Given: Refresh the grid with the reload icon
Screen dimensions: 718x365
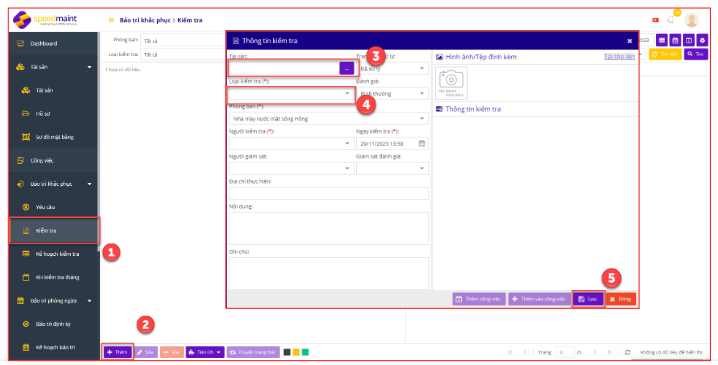Looking at the screenshot, I should pyautogui.click(x=627, y=352).
